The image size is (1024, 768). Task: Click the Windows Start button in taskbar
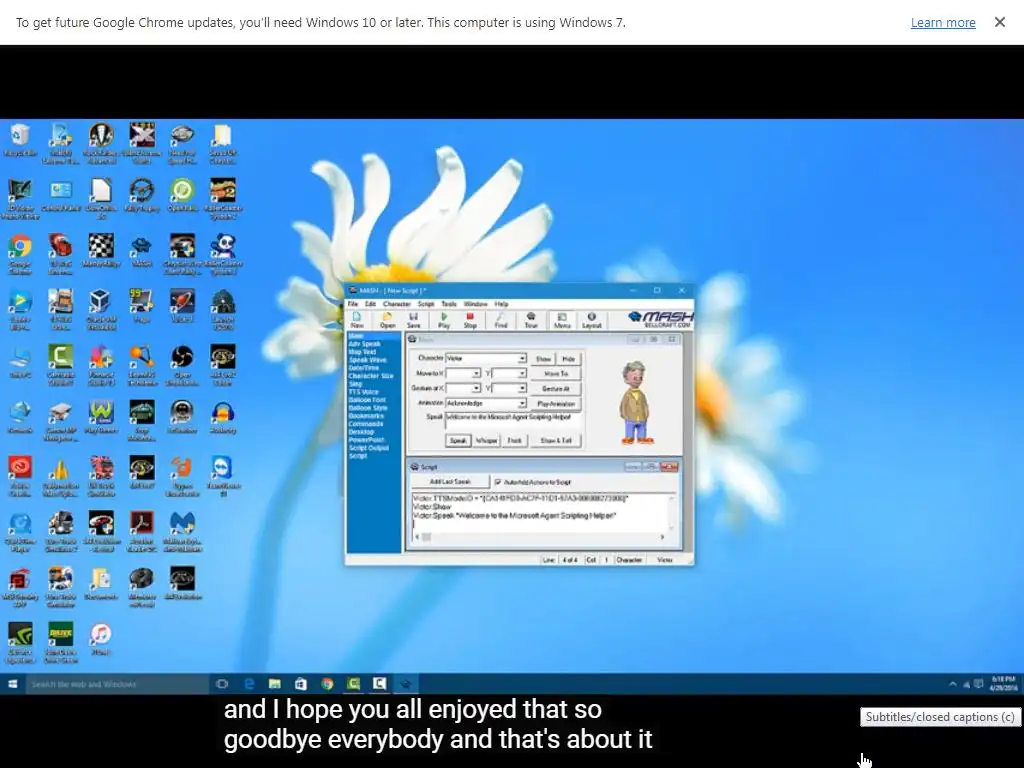point(12,684)
